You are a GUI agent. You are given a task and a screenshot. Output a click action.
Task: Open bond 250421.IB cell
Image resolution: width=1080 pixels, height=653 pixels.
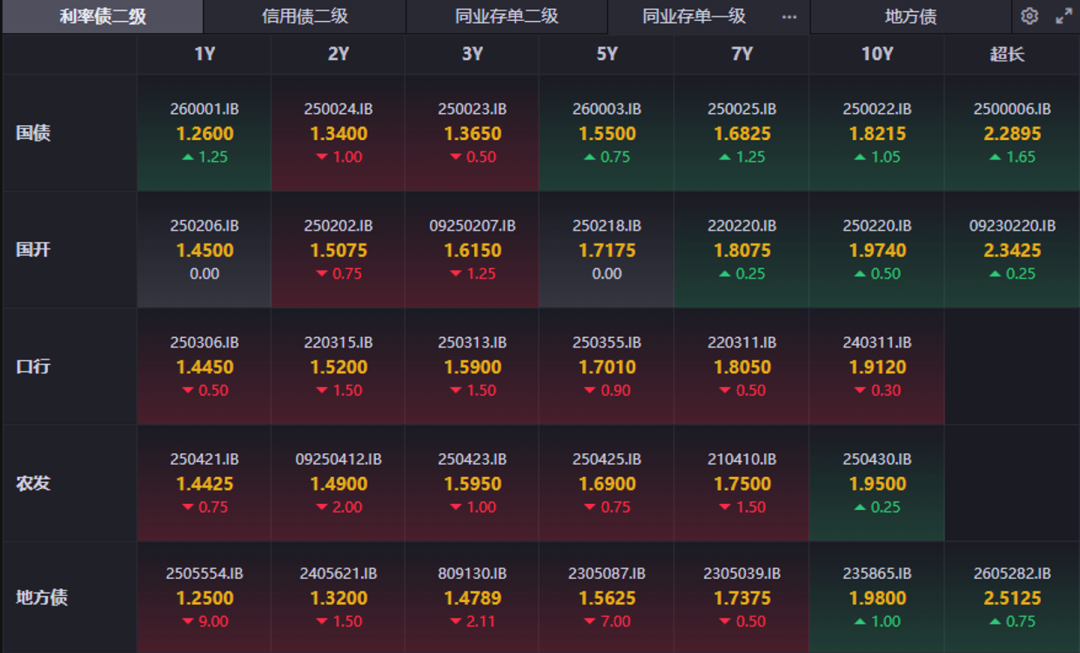[205, 483]
